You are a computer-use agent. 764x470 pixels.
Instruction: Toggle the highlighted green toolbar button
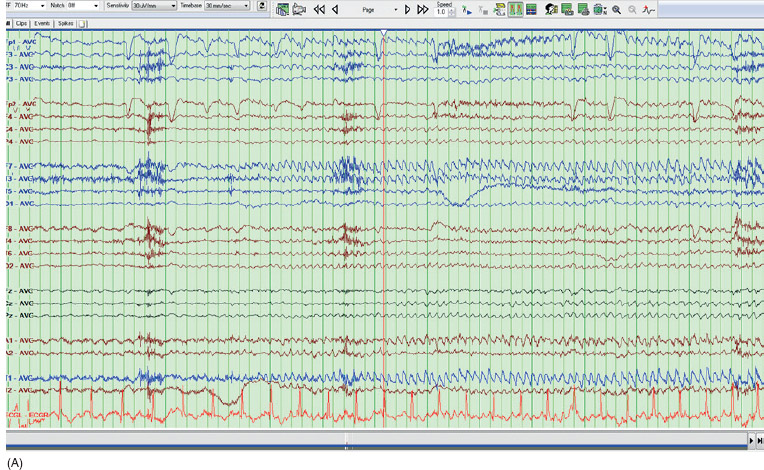pos(515,9)
